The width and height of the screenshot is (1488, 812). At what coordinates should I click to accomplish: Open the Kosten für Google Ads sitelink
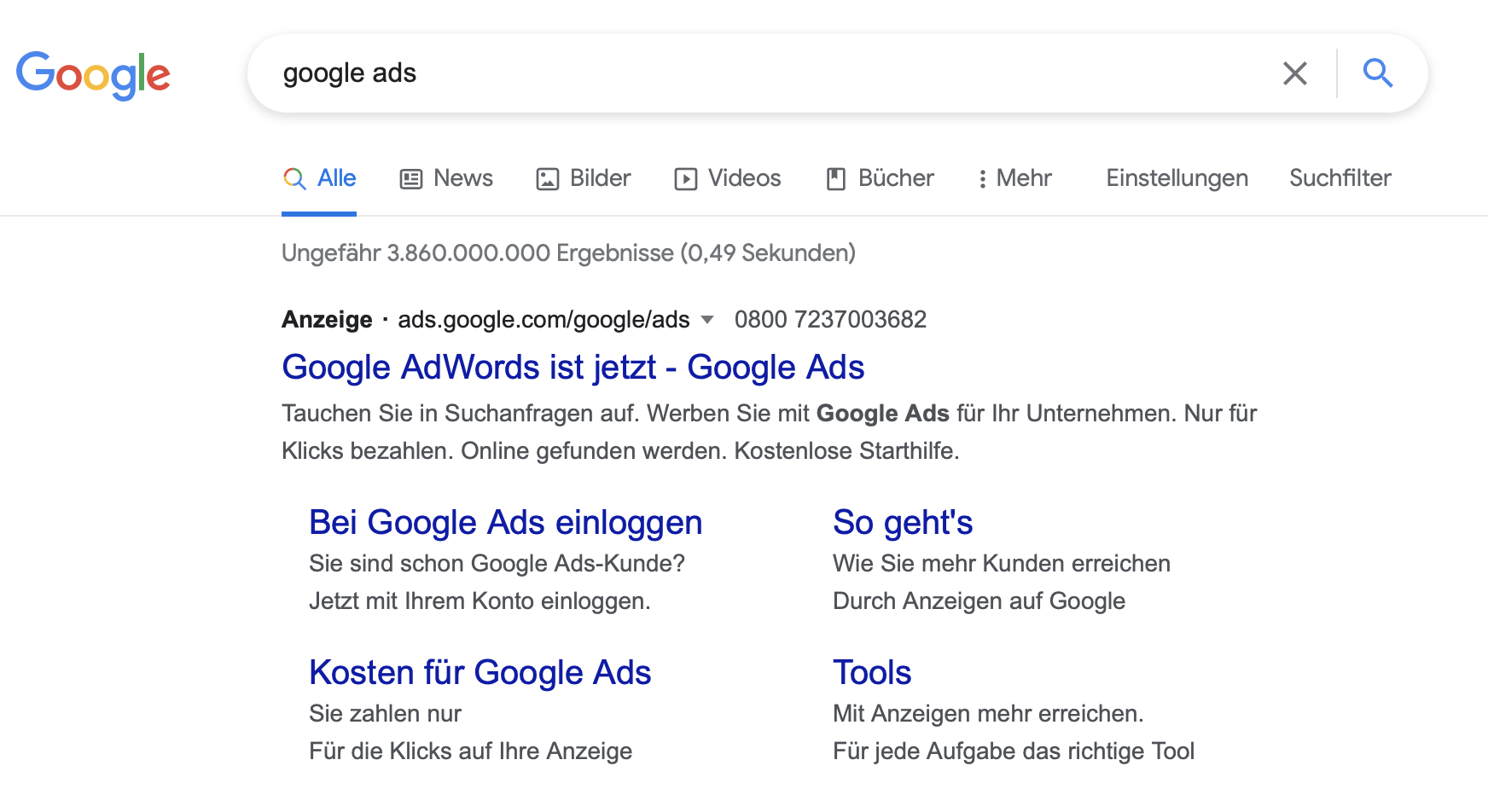[x=480, y=672]
